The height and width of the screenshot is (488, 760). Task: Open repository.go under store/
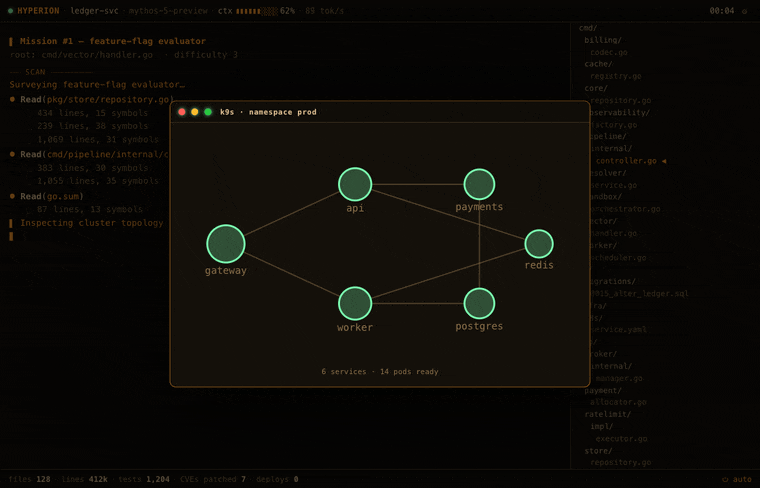pos(620,463)
